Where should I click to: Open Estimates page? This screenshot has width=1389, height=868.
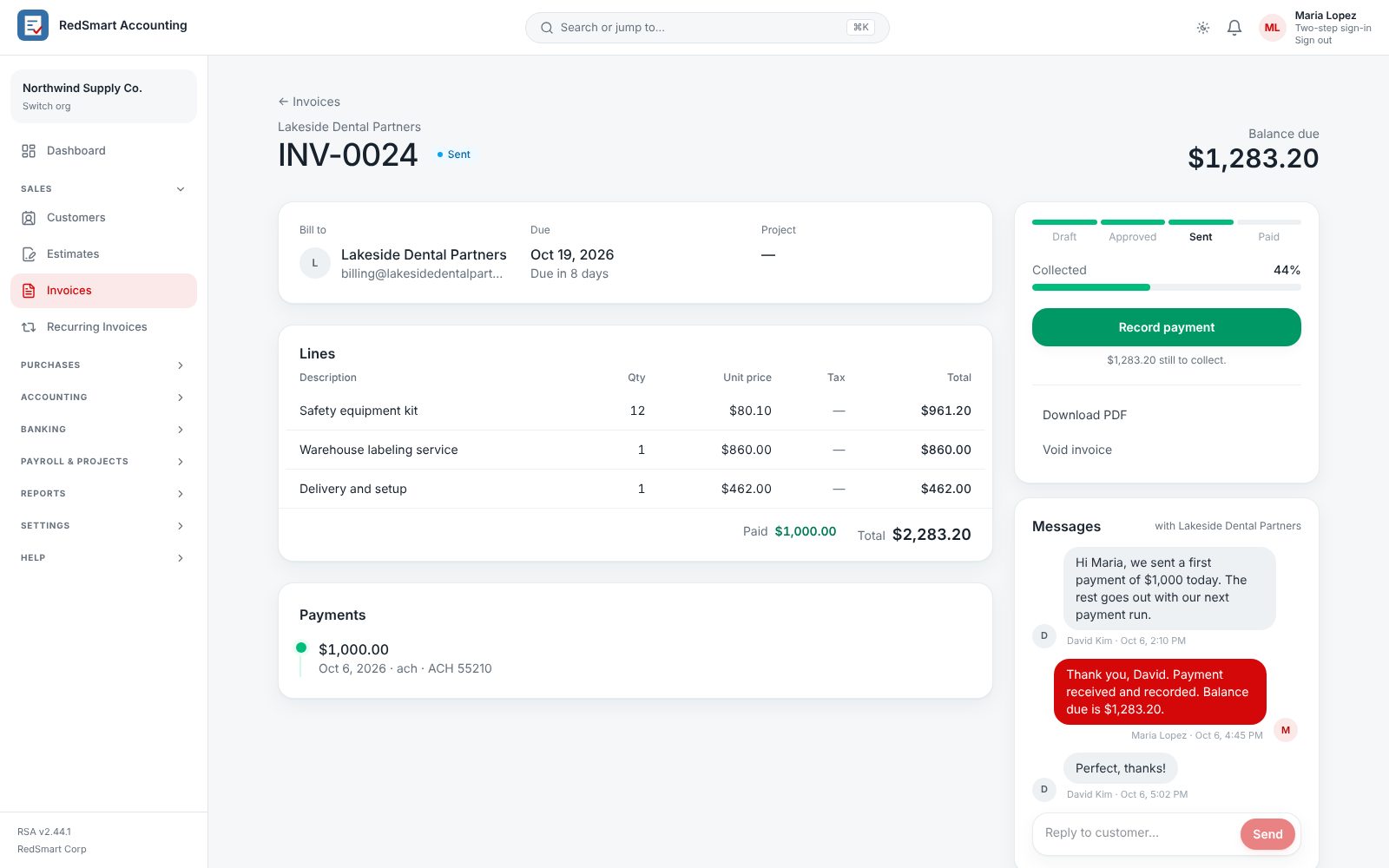coord(103,254)
